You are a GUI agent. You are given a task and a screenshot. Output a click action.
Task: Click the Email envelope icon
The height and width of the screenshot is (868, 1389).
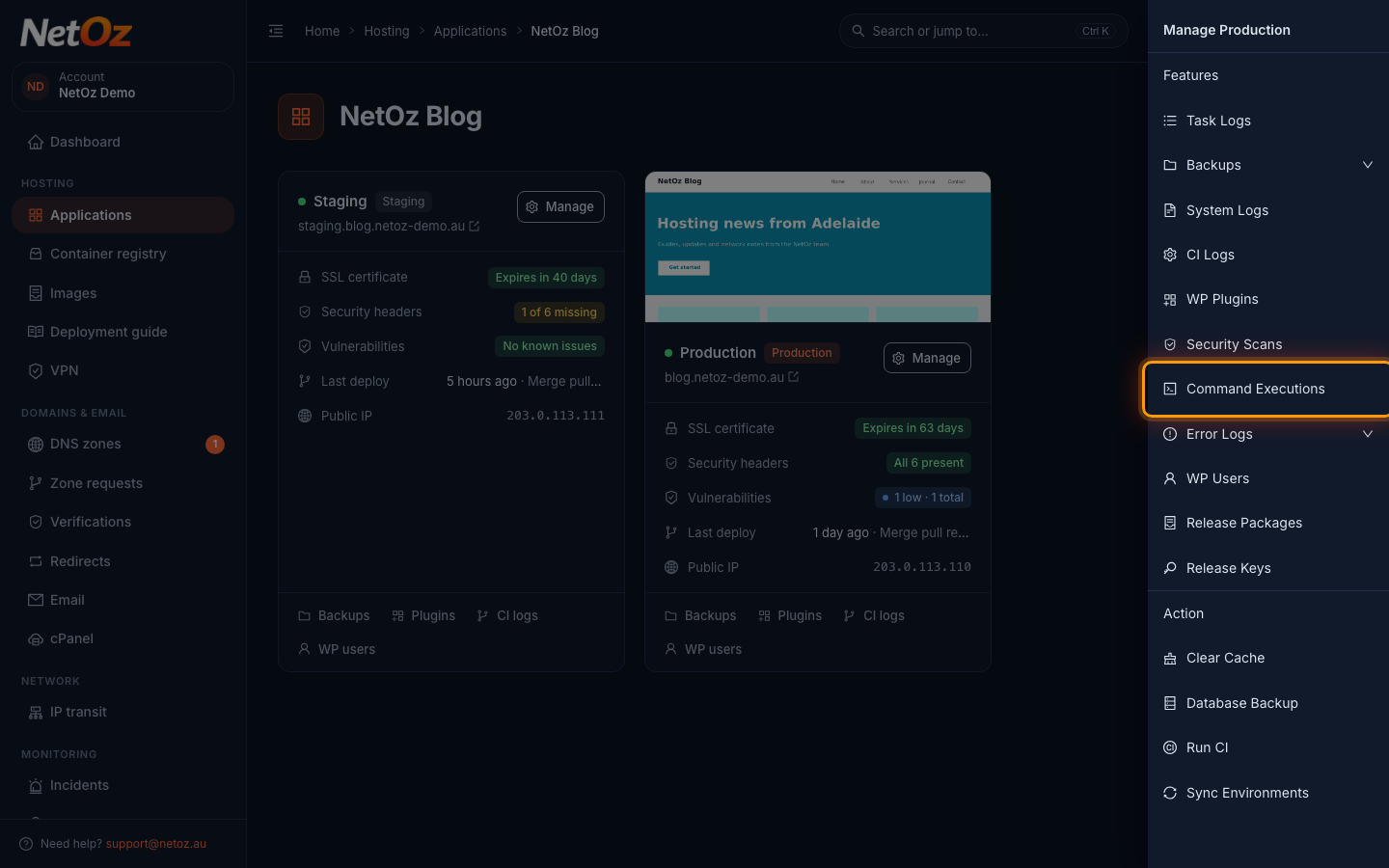36,600
